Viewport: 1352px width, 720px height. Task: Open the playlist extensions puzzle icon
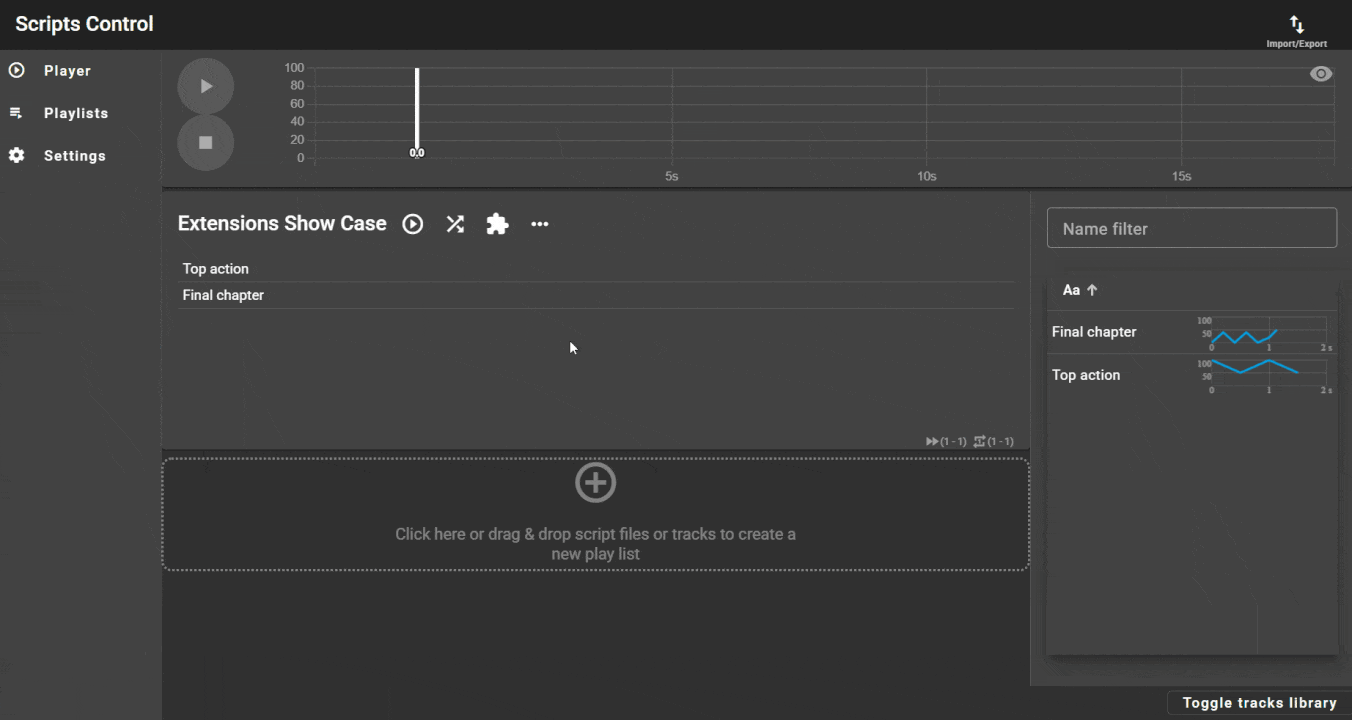497,224
